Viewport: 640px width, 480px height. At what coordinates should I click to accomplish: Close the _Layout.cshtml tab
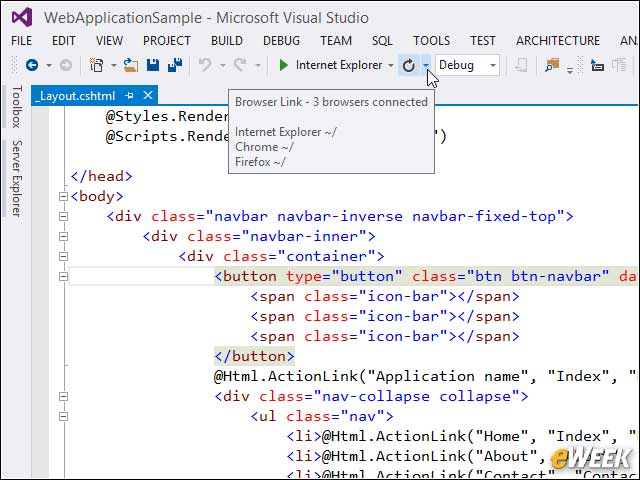[148, 96]
